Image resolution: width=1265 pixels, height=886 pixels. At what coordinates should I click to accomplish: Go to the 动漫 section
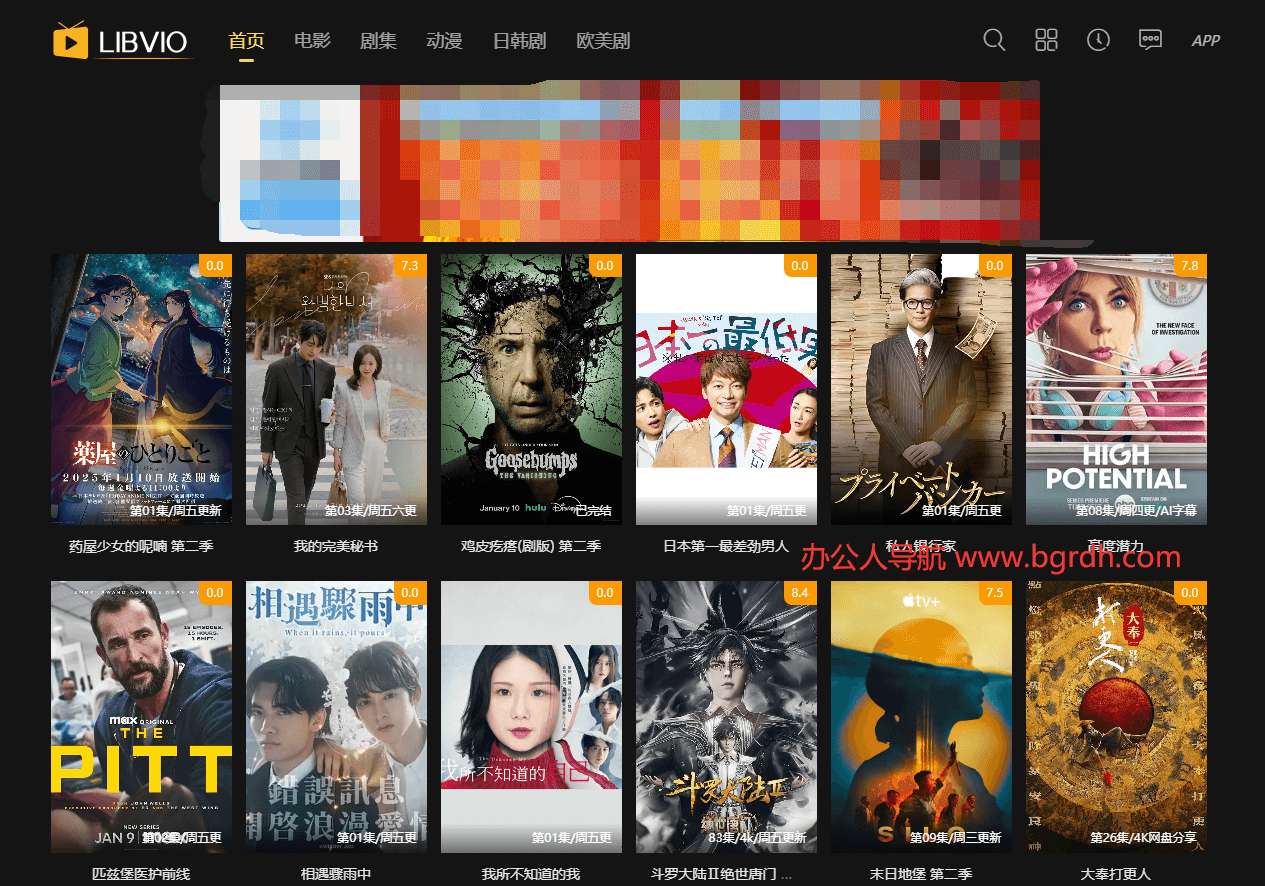pos(444,41)
